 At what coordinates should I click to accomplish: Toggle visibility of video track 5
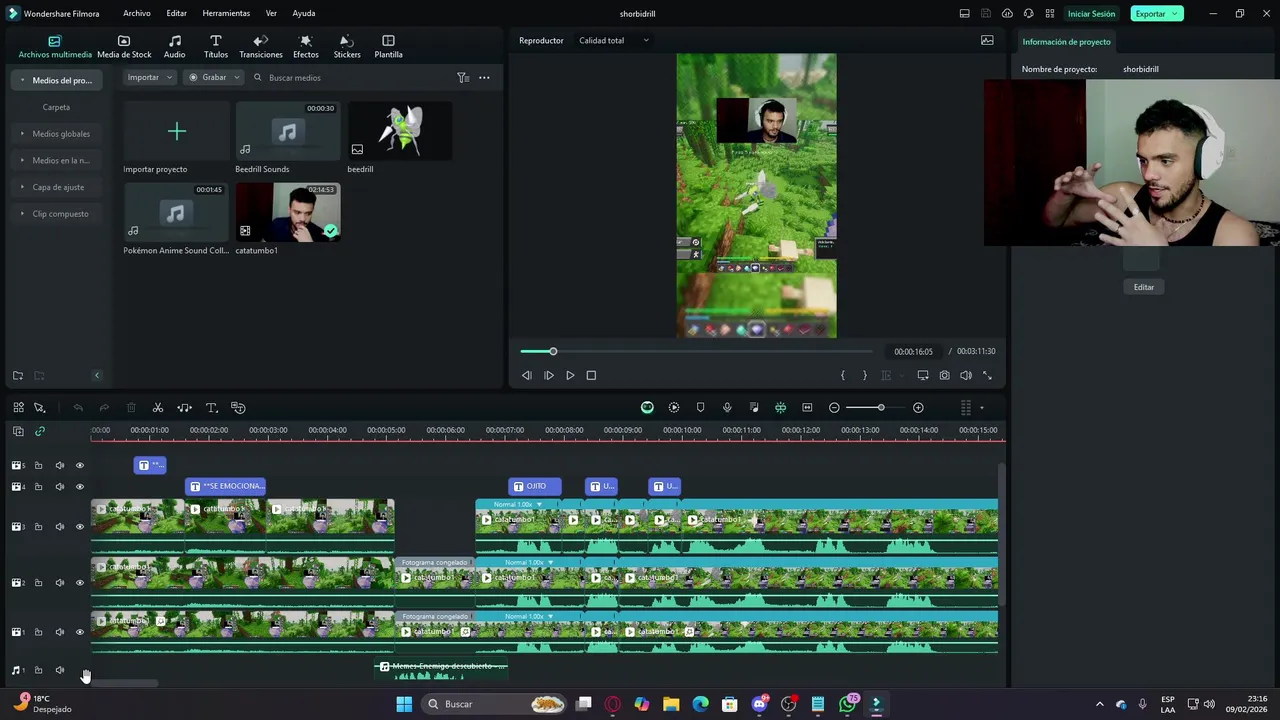(x=80, y=465)
